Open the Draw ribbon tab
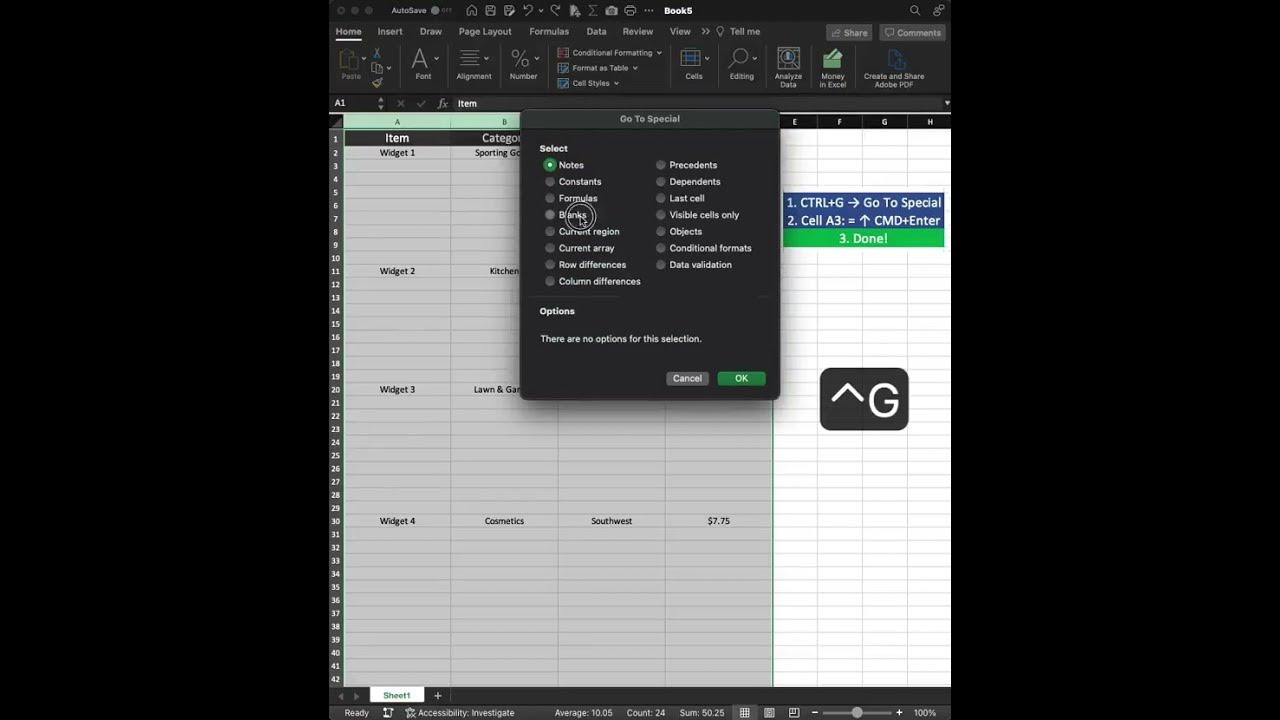 point(431,32)
